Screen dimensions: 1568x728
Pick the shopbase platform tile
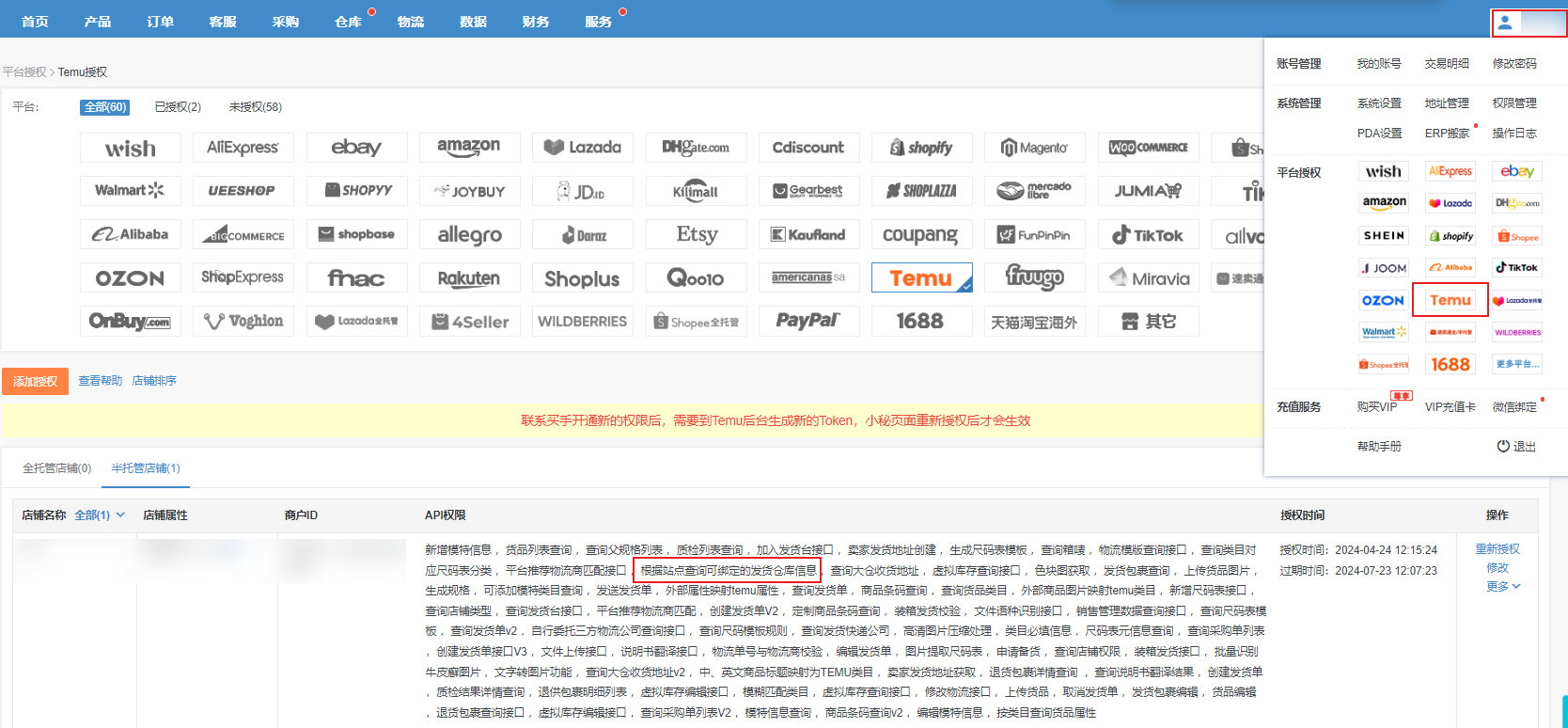click(356, 234)
